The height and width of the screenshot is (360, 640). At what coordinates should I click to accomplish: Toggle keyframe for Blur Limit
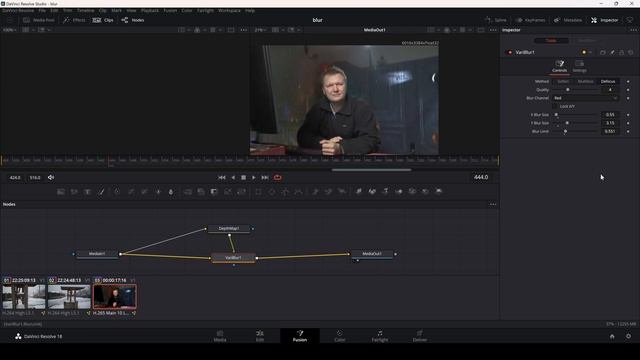[628, 131]
